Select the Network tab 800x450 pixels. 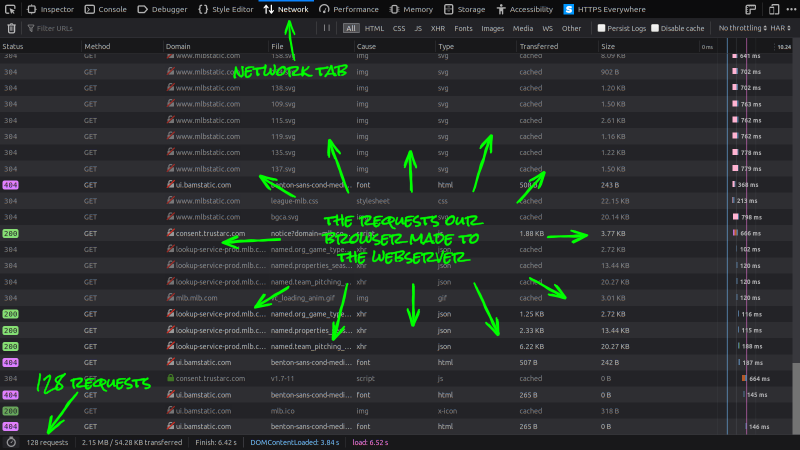click(286, 9)
